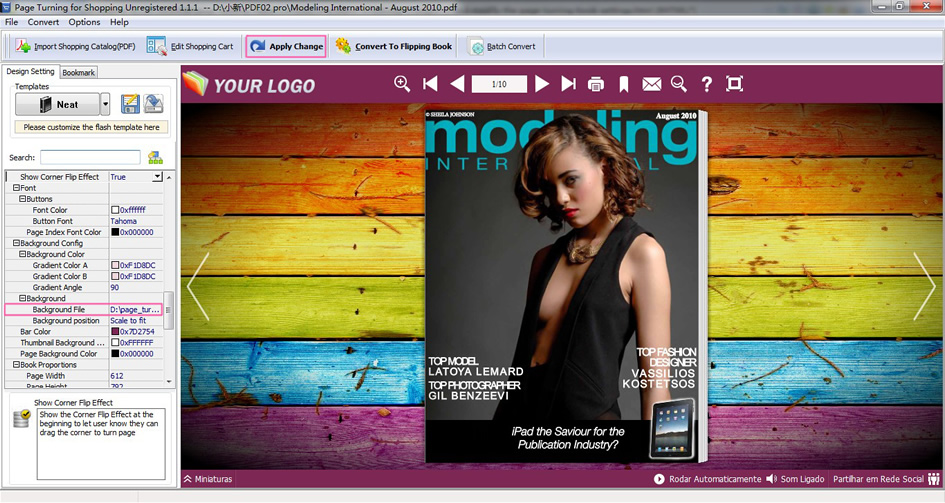Focus the Search input field
945x503 pixels.
click(x=90, y=157)
